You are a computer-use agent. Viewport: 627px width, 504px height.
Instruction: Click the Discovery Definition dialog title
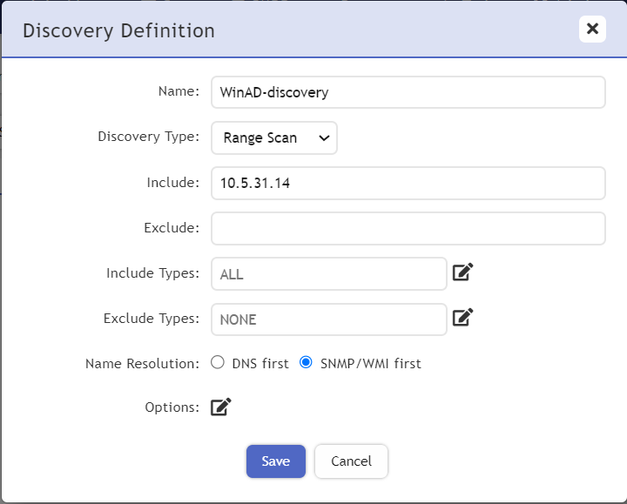[x=118, y=30]
